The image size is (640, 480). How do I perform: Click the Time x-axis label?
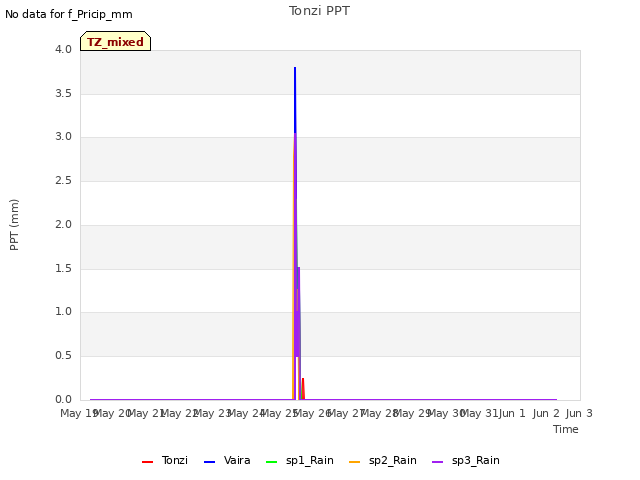(x=566, y=429)
